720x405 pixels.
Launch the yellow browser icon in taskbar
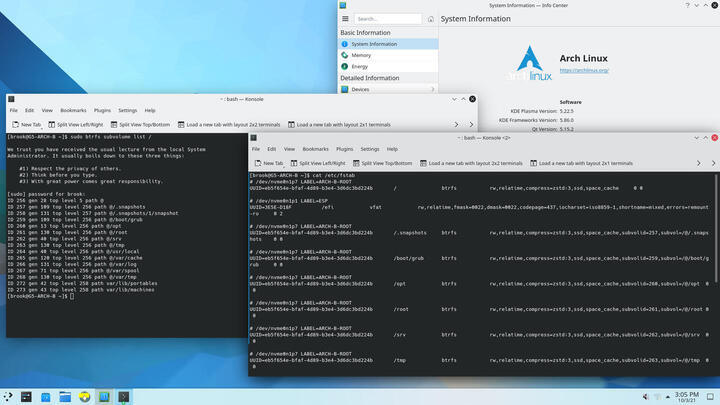tap(84, 397)
